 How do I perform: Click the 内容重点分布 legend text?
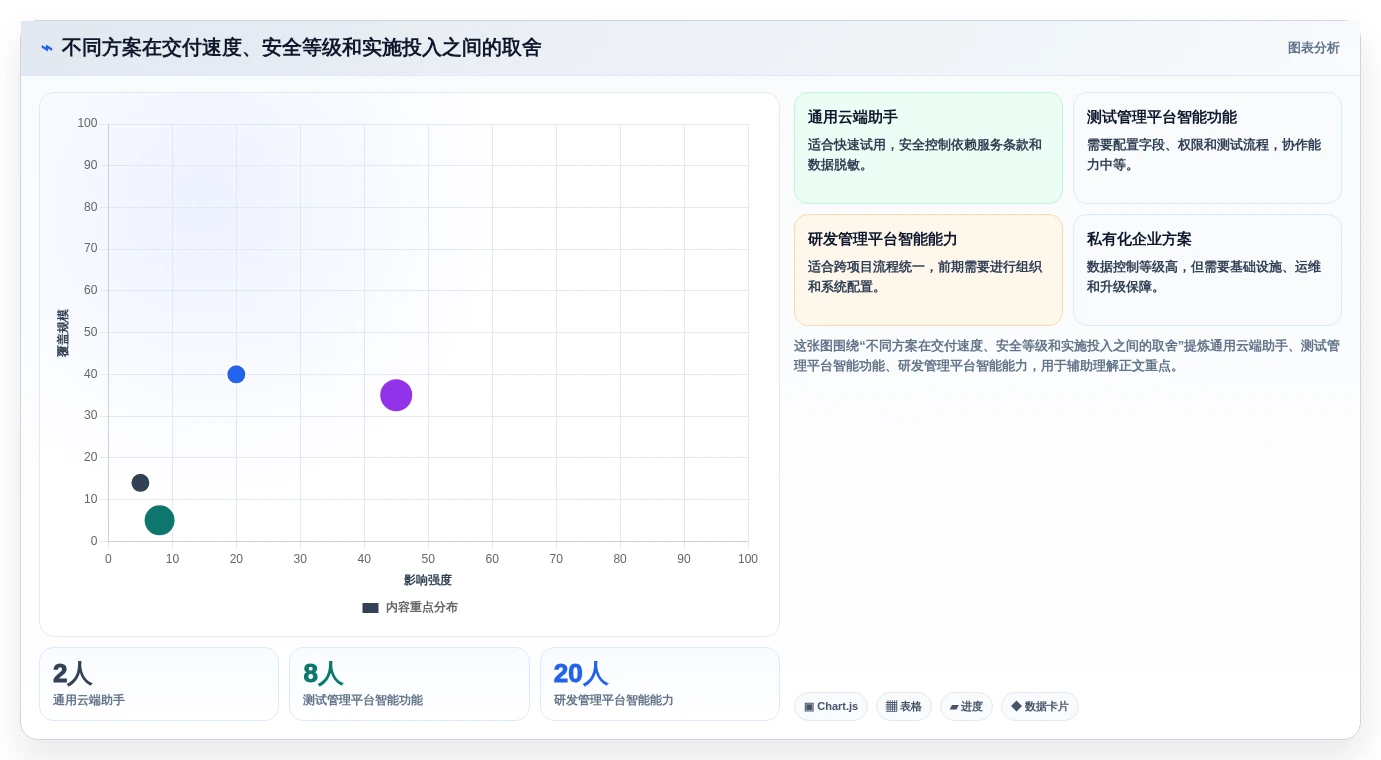pos(422,608)
